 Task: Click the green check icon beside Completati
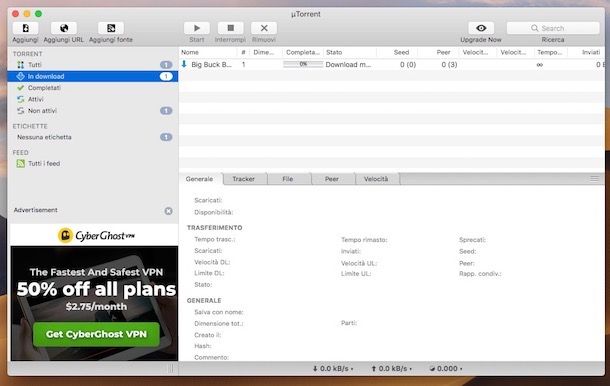click(x=21, y=88)
